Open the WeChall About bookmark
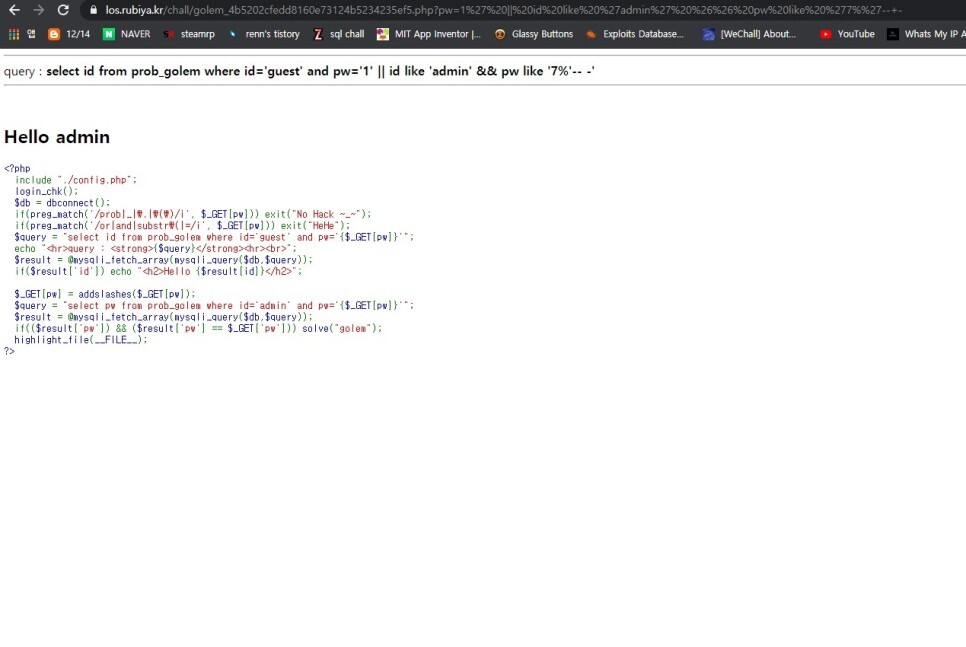The width and height of the screenshot is (966, 647). 750,34
